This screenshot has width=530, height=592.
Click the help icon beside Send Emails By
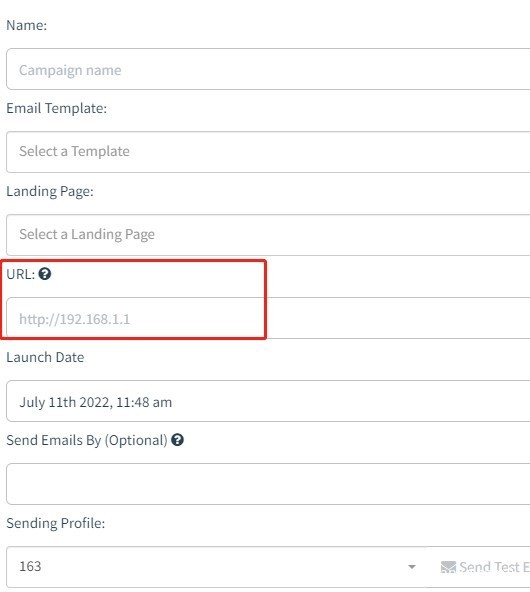(x=177, y=440)
